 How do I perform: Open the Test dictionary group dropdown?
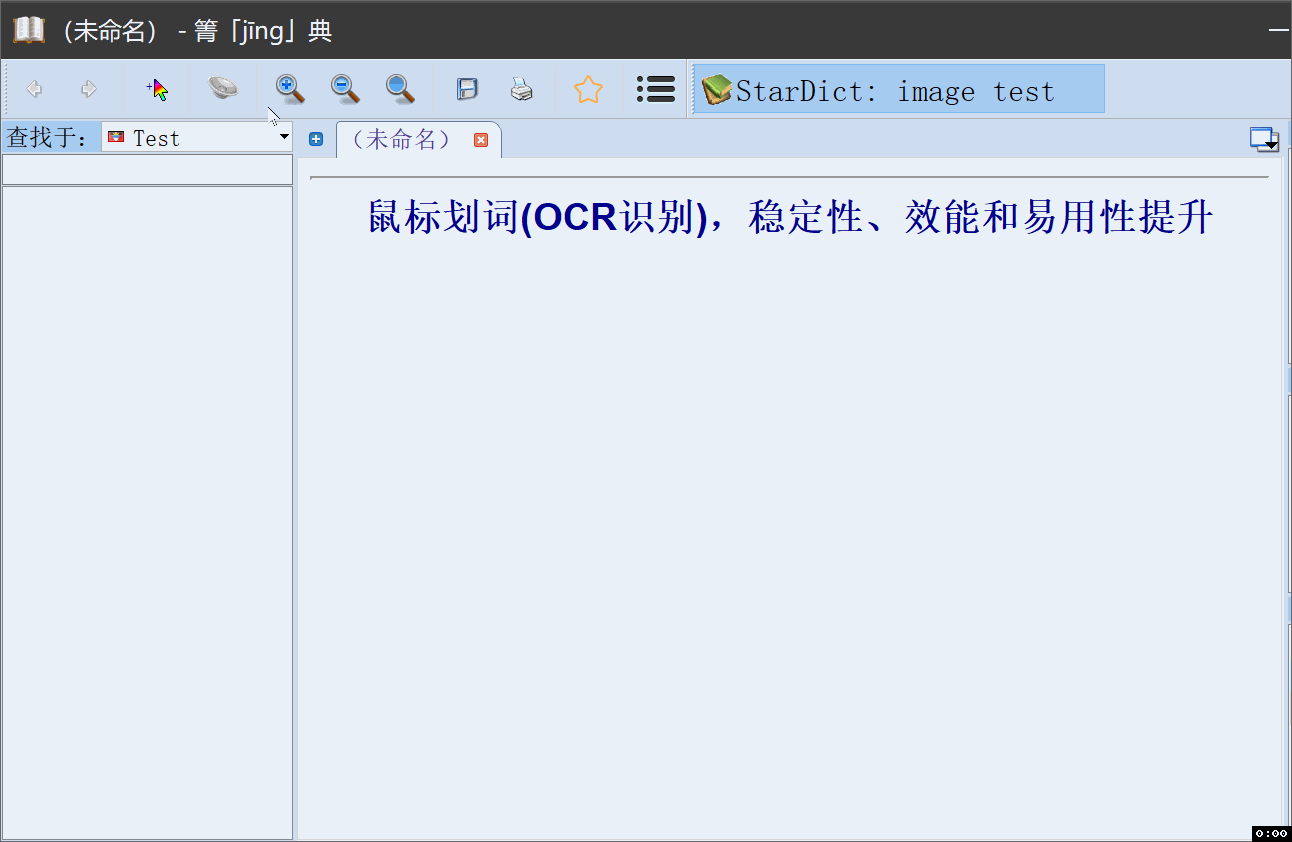click(283, 136)
